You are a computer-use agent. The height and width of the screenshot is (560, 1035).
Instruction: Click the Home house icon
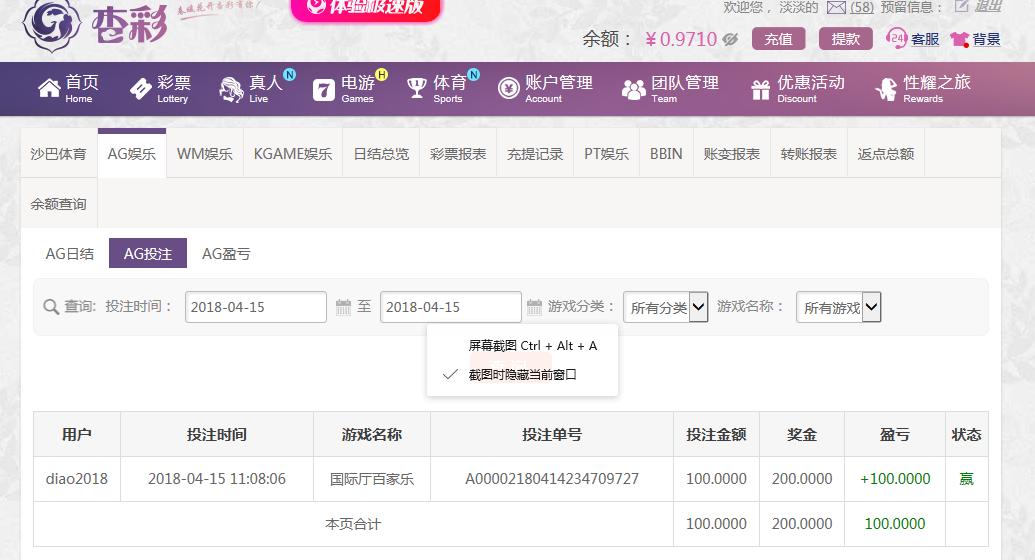pyautogui.click(x=50, y=88)
